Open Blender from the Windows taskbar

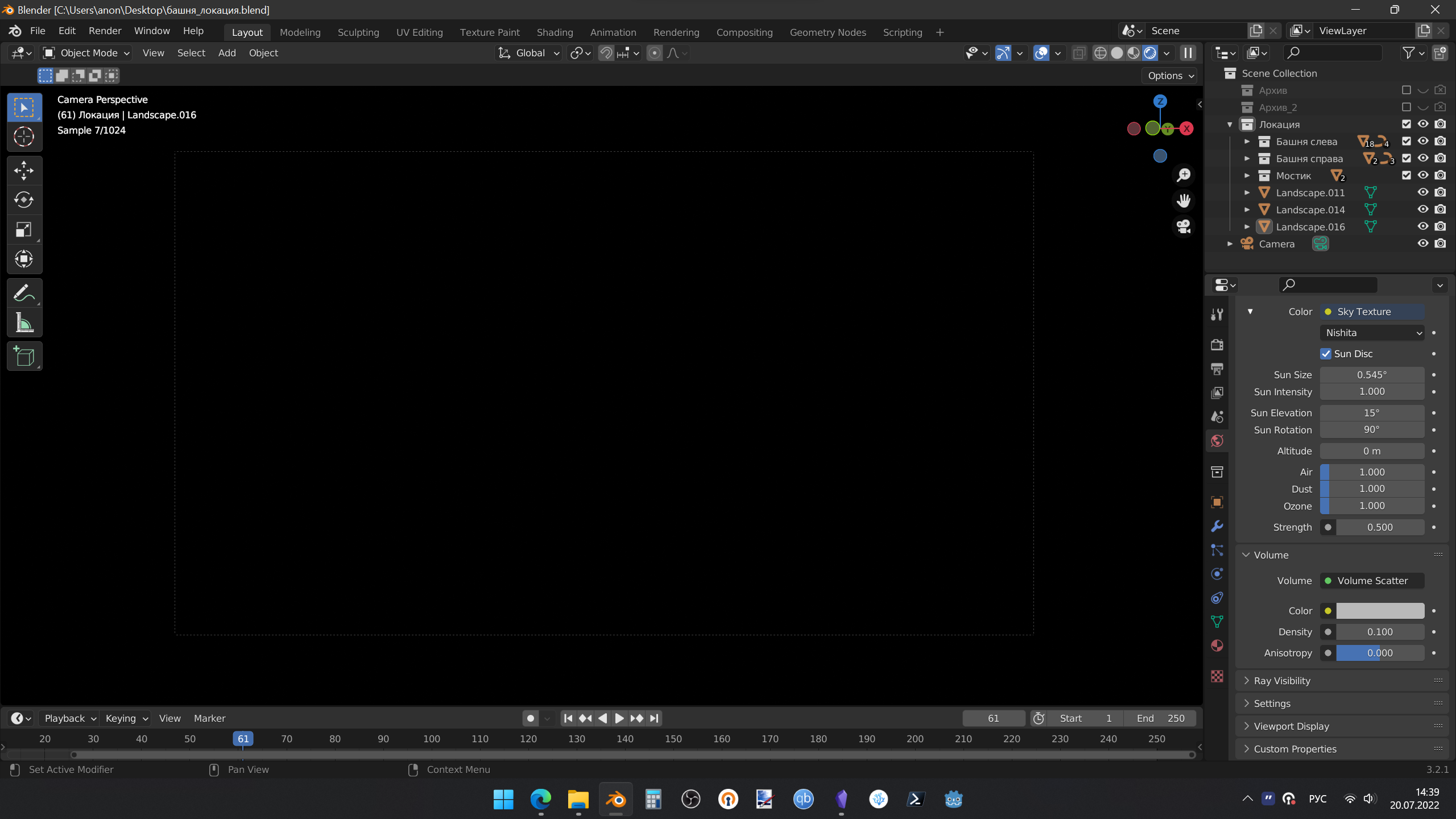[x=615, y=799]
